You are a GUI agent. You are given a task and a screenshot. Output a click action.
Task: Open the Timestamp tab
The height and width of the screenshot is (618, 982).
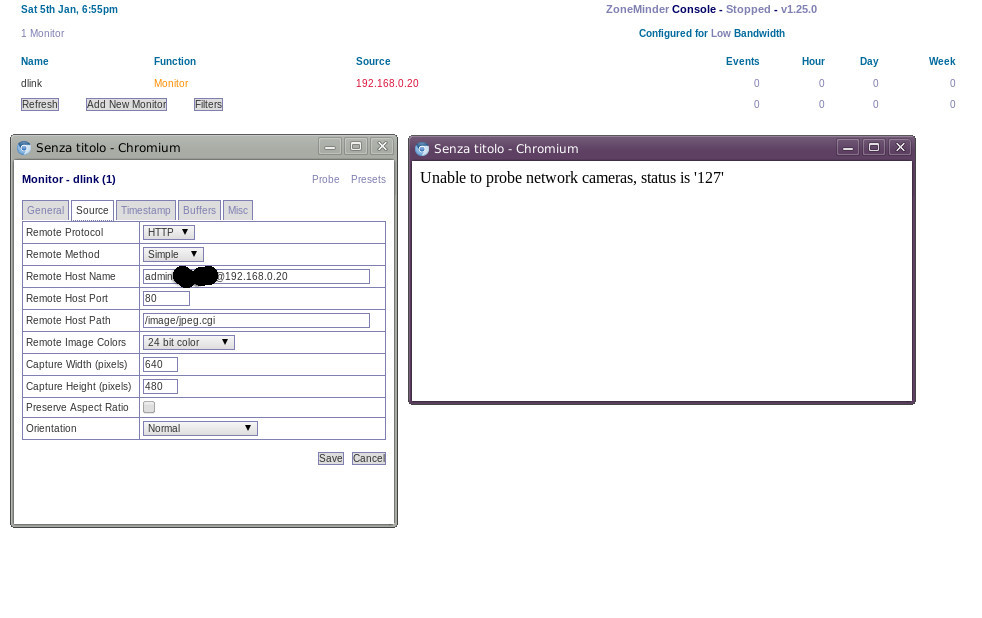click(145, 210)
